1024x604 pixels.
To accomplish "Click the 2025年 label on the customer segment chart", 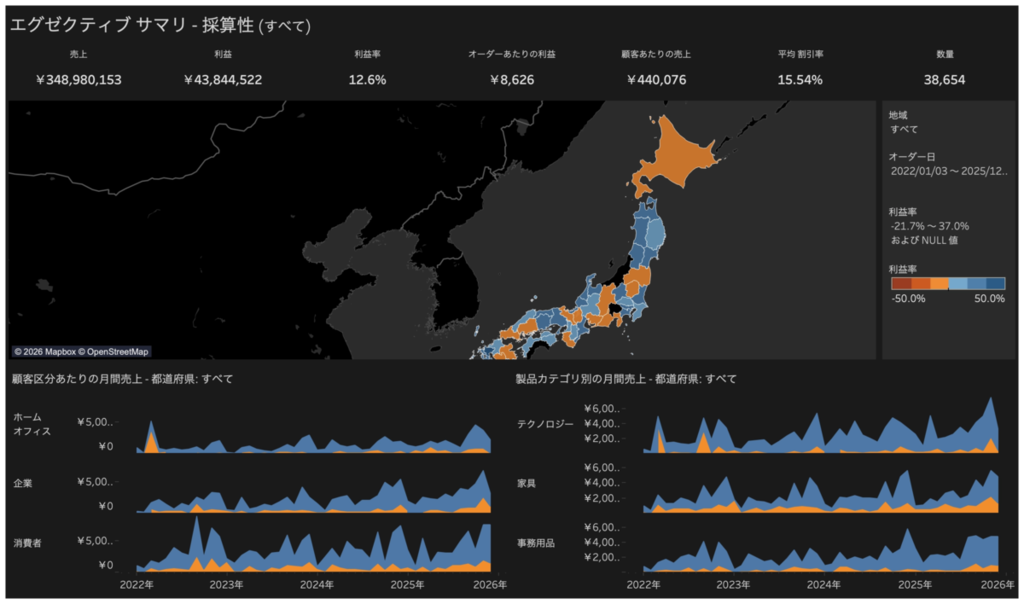I will point(408,584).
